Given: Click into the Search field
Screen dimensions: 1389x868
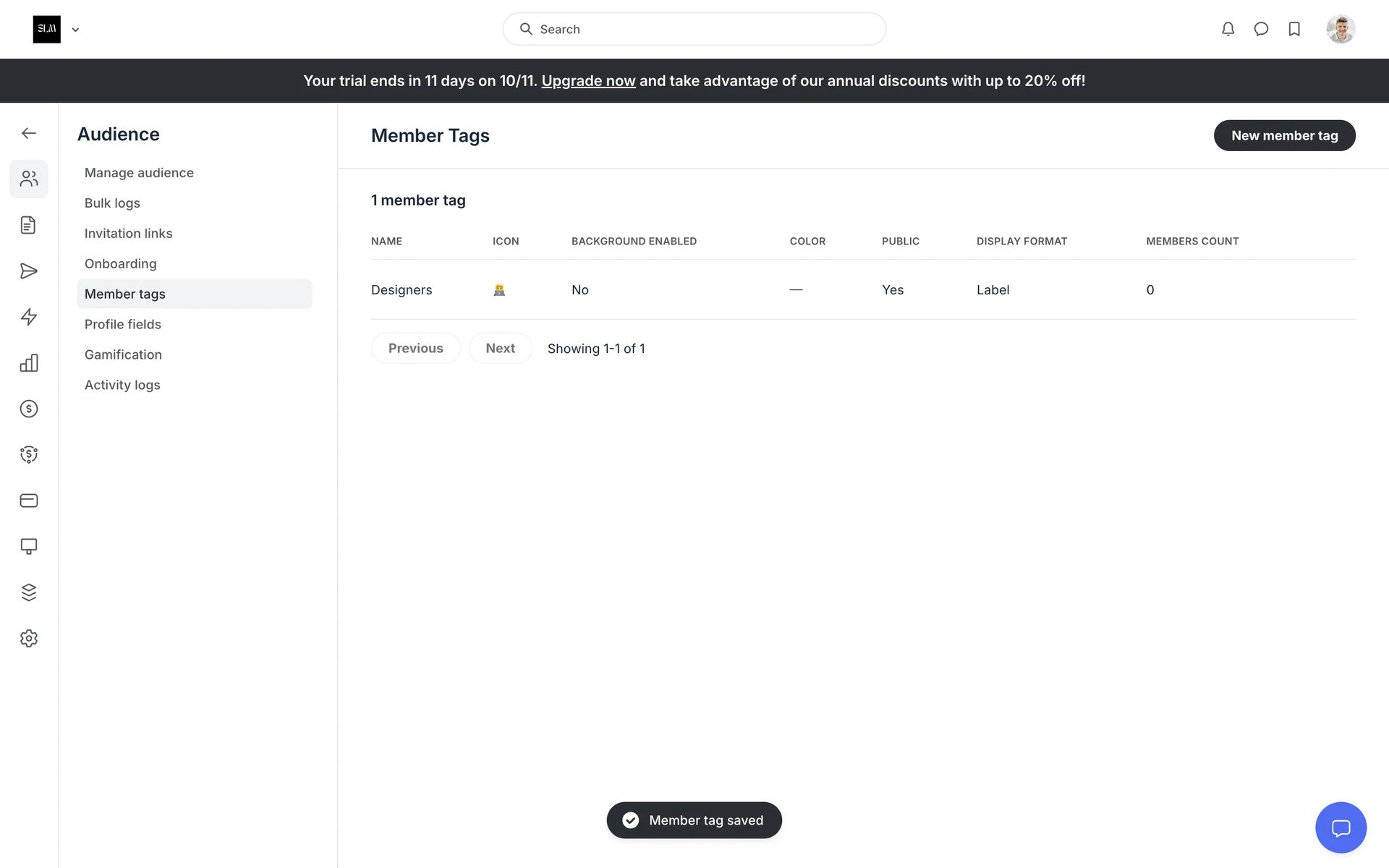Looking at the screenshot, I should coord(694,29).
